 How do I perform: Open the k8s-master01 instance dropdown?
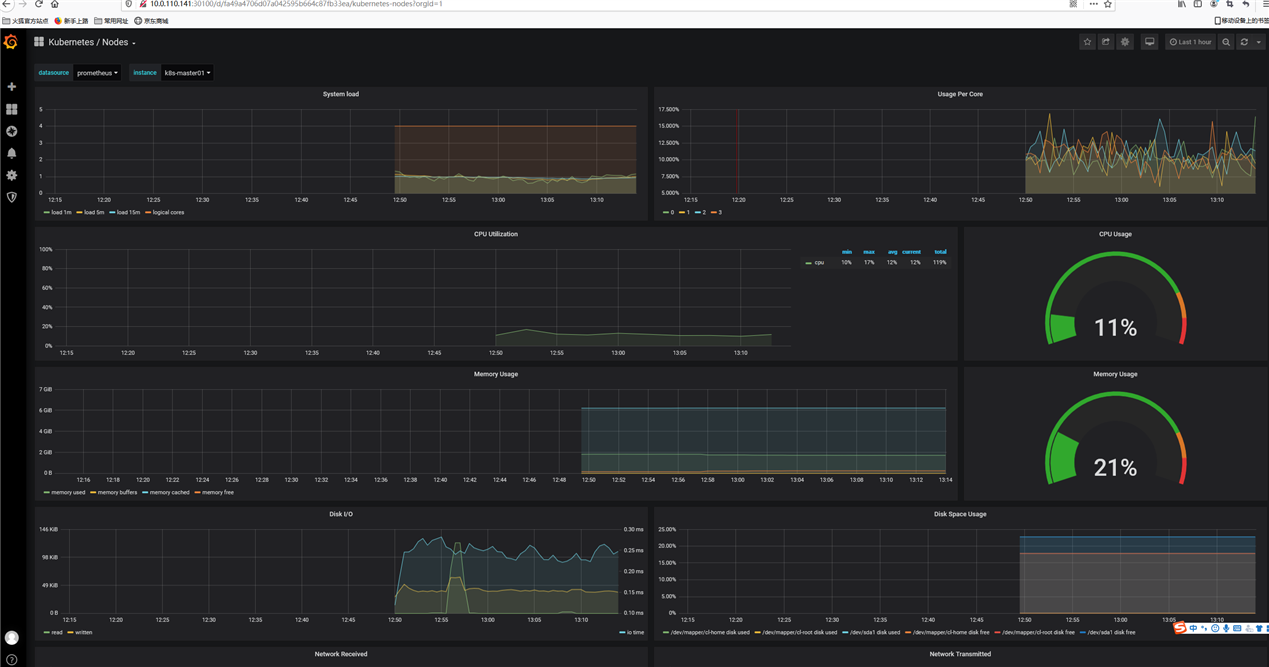[187, 73]
